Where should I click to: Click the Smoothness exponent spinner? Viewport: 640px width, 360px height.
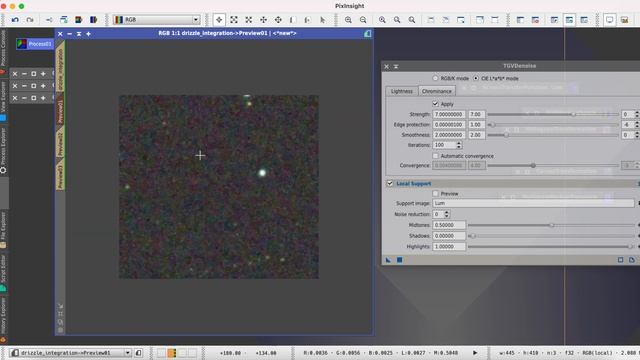(636, 135)
